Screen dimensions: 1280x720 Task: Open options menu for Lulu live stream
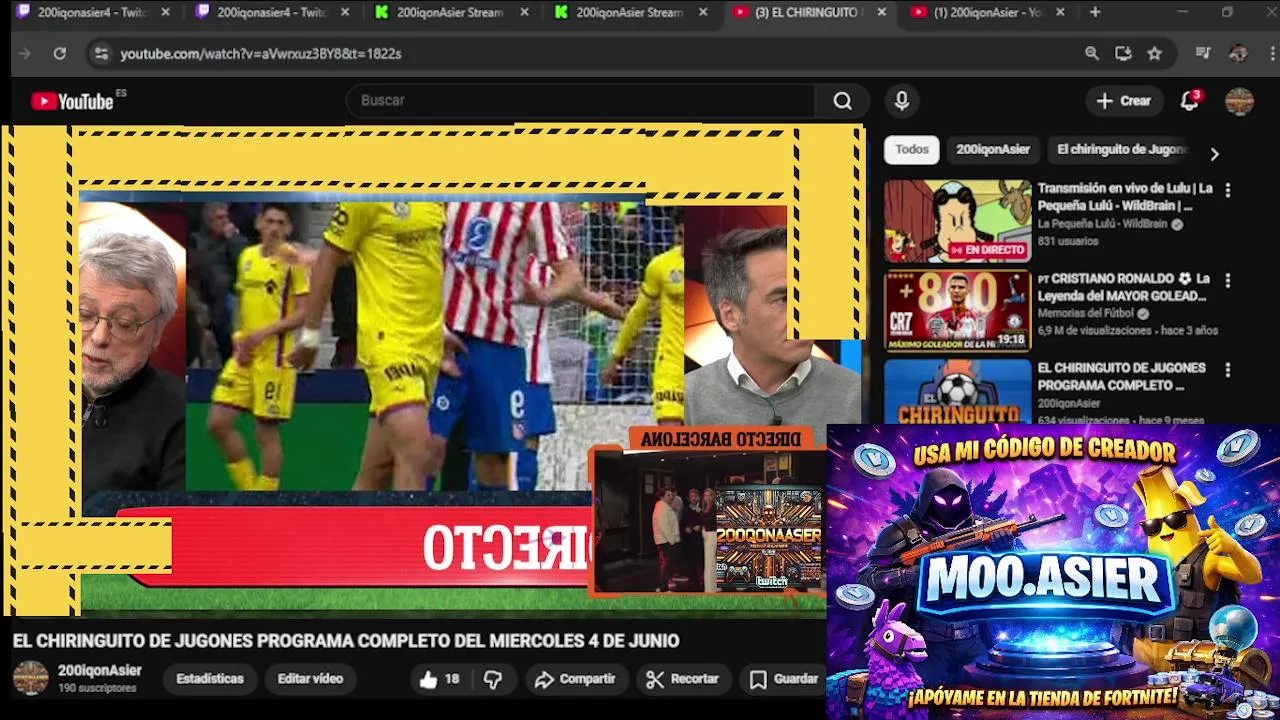pos(1227,189)
